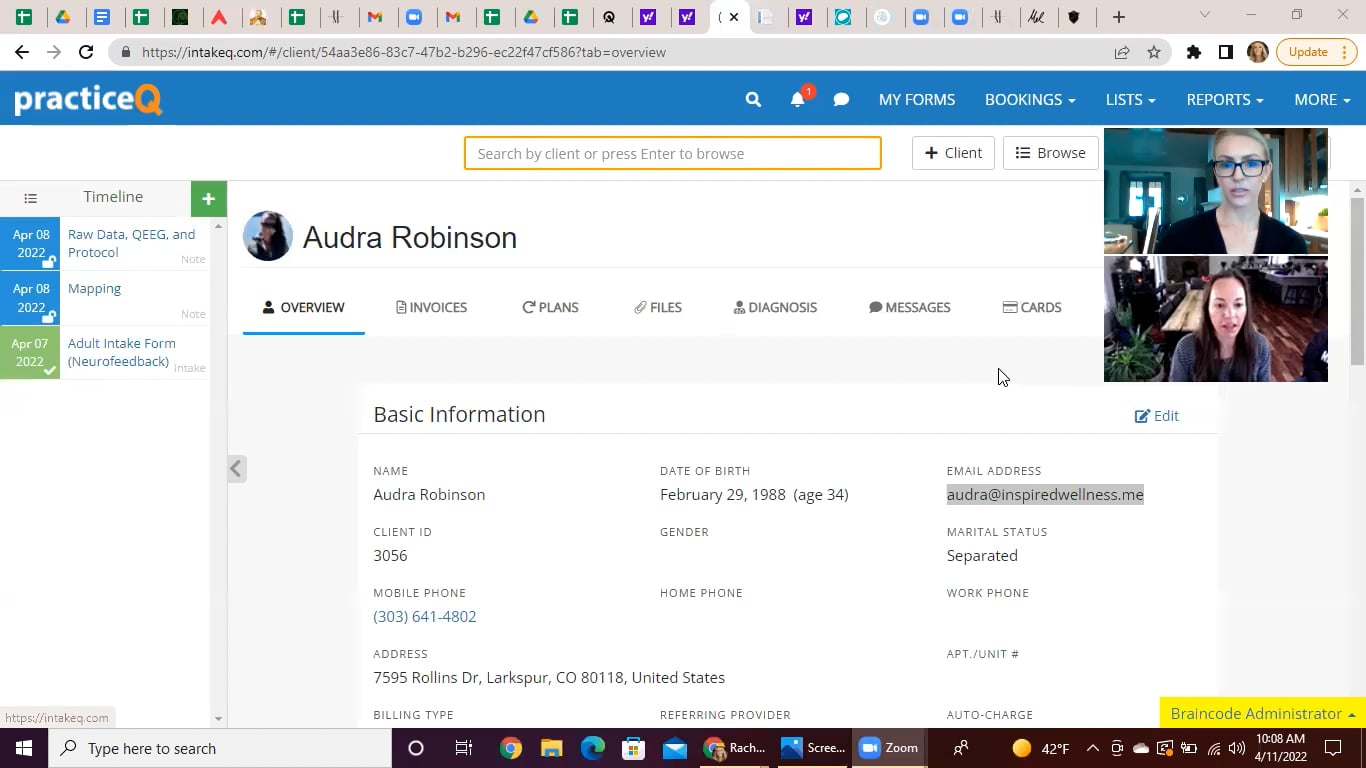1366x768 pixels.
Task: Click the add Client button
Action: (953, 153)
